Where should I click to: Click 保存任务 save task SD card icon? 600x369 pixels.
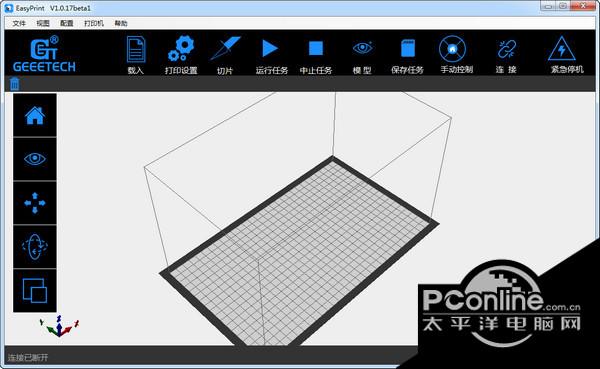(x=408, y=49)
